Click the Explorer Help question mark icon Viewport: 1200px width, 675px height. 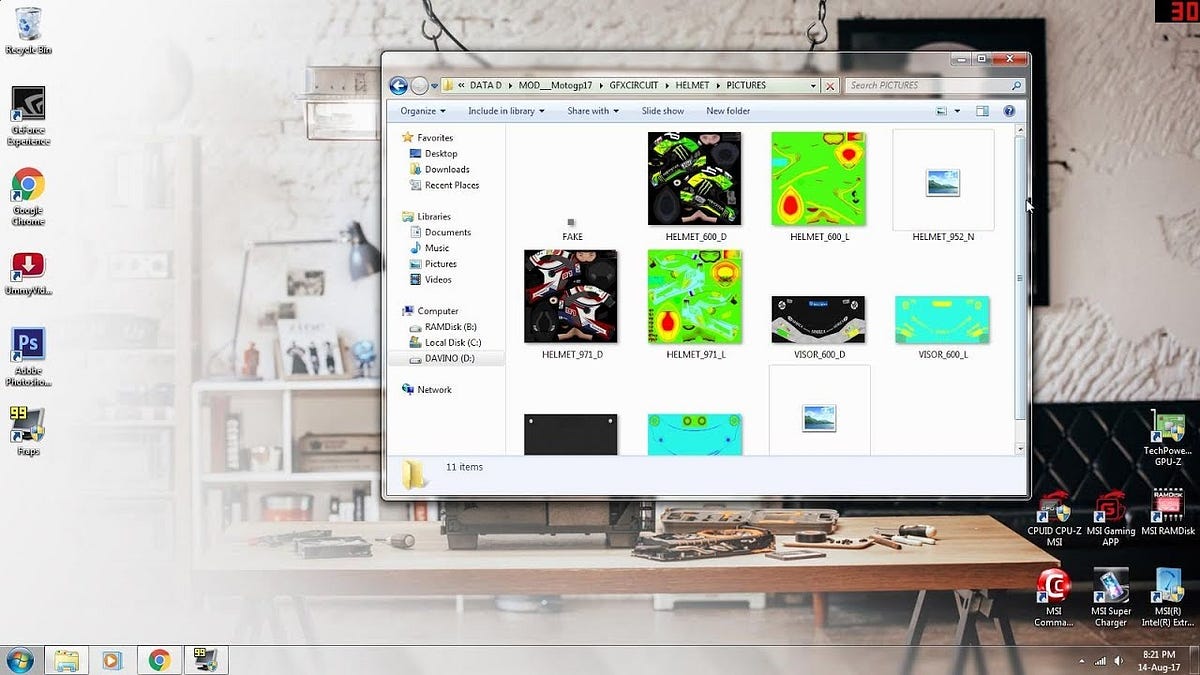[x=1009, y=111]
